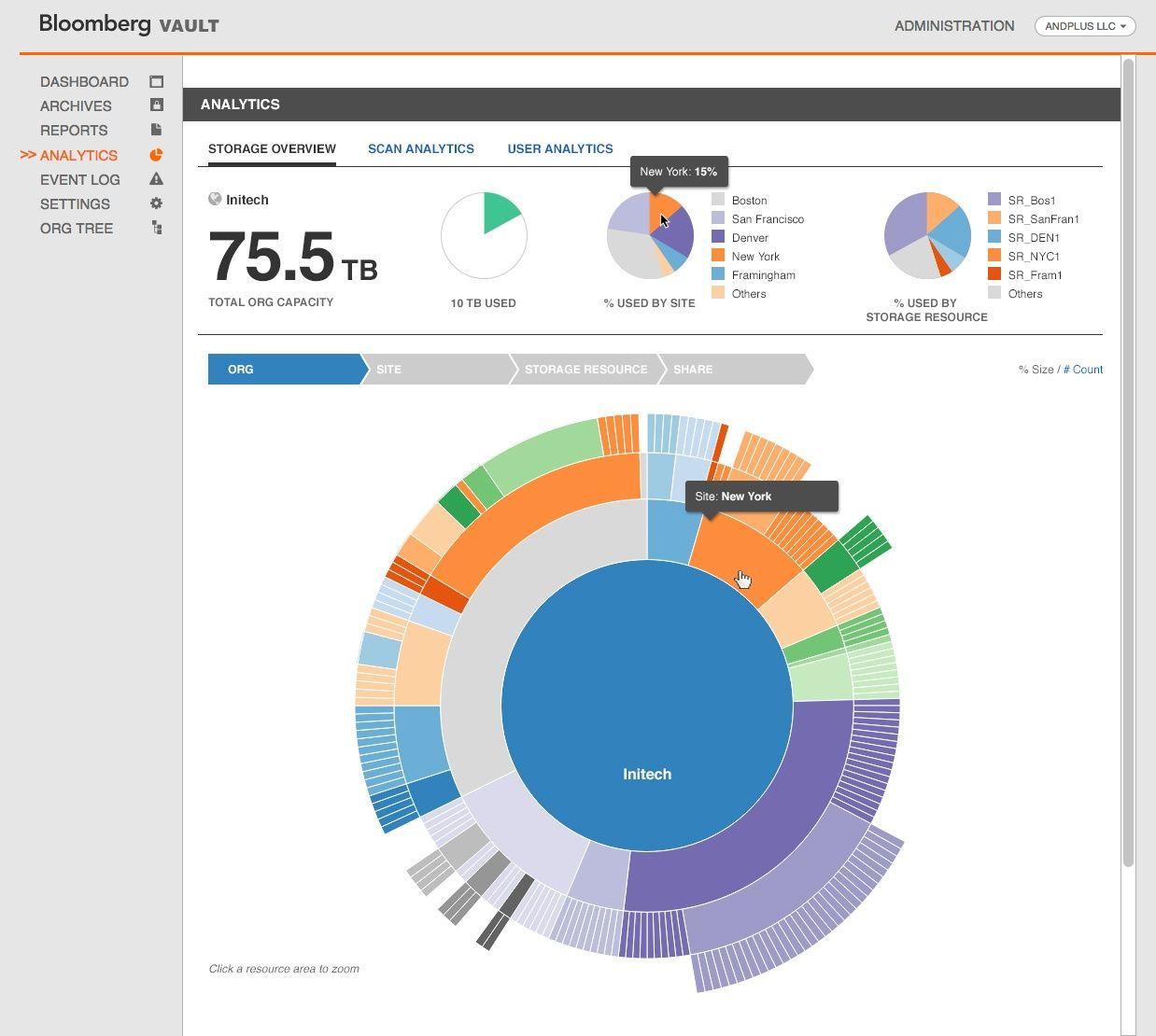Click the Dashboard window icon in sidebar
This screenshot has width=1156, height=1036.
tap(156, 82)
